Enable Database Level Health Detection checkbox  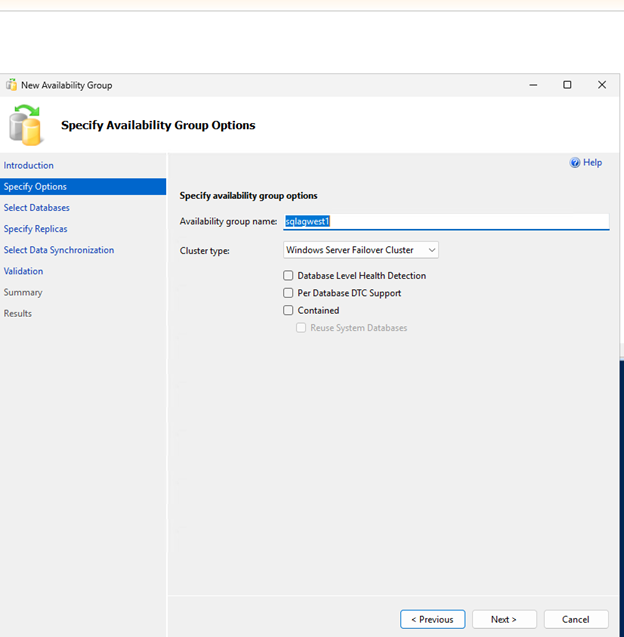[288, 276]
